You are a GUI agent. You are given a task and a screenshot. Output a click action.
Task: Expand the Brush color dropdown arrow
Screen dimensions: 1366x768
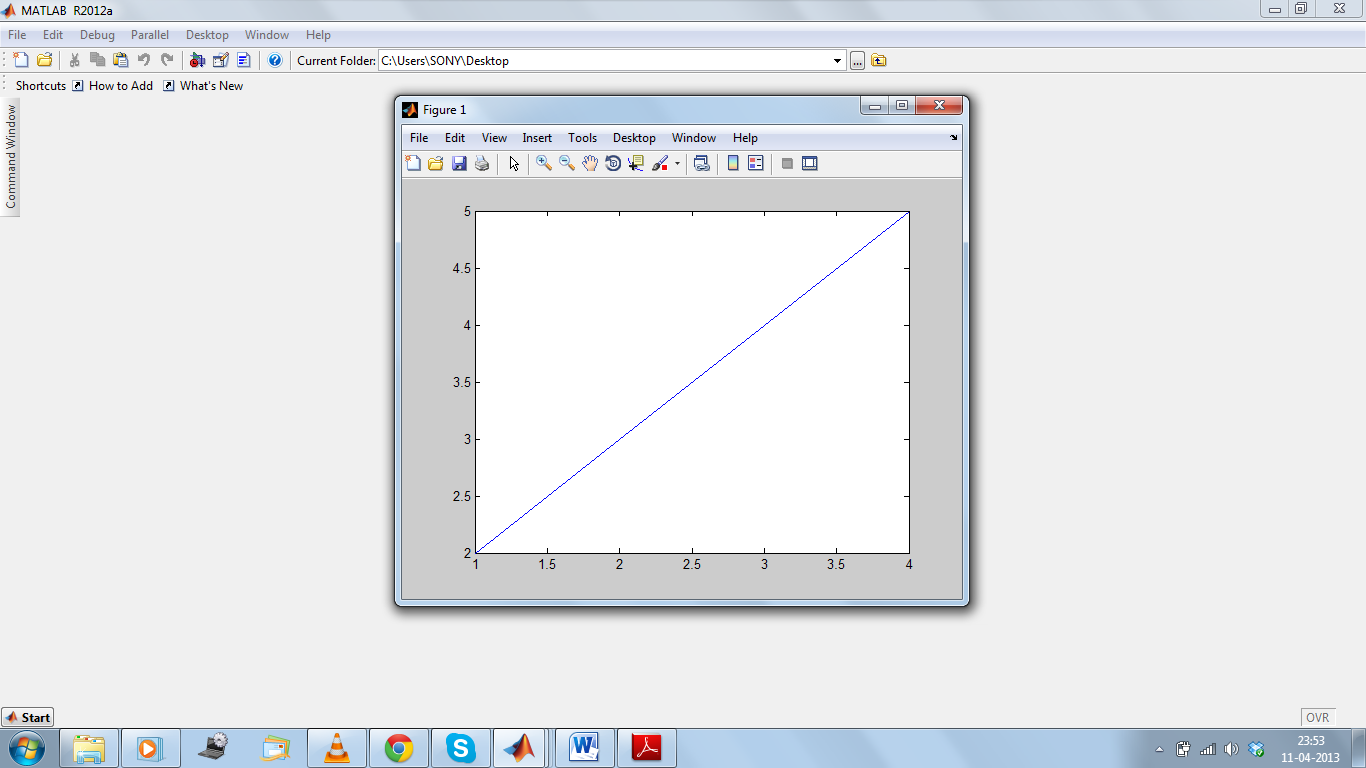677,163
